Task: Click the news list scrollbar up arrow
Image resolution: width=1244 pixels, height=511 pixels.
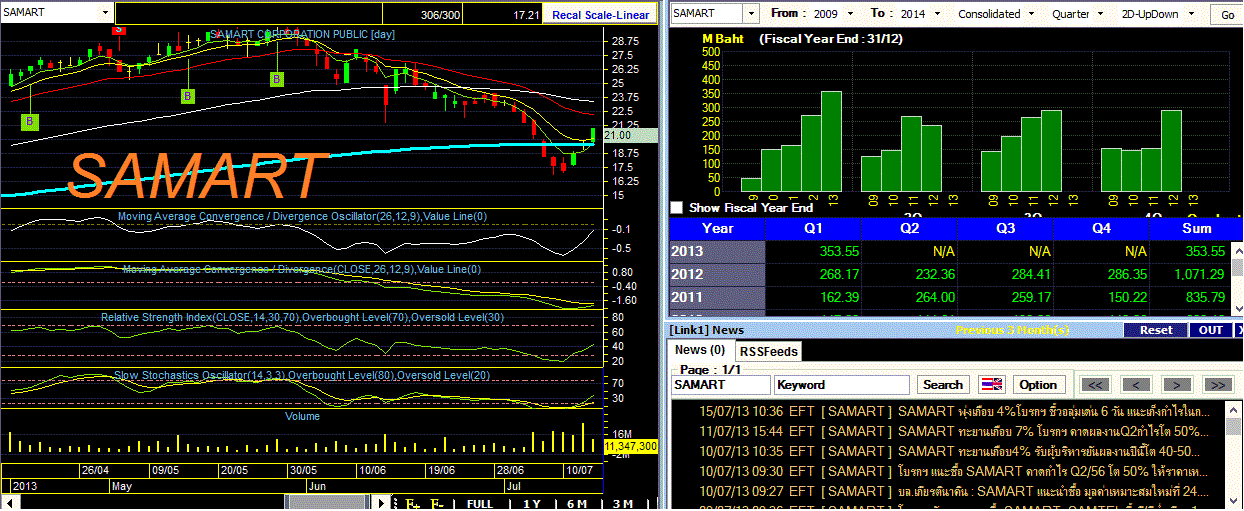Action: [x=1231, y=409]
